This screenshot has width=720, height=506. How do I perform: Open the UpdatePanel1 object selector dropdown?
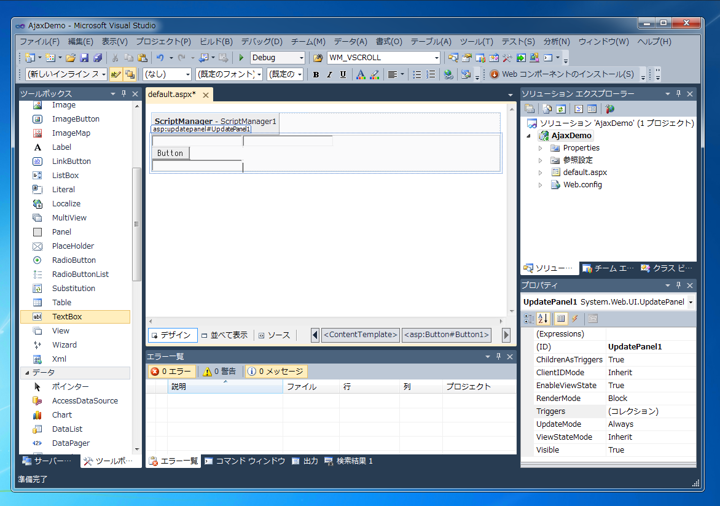[691, 302]
